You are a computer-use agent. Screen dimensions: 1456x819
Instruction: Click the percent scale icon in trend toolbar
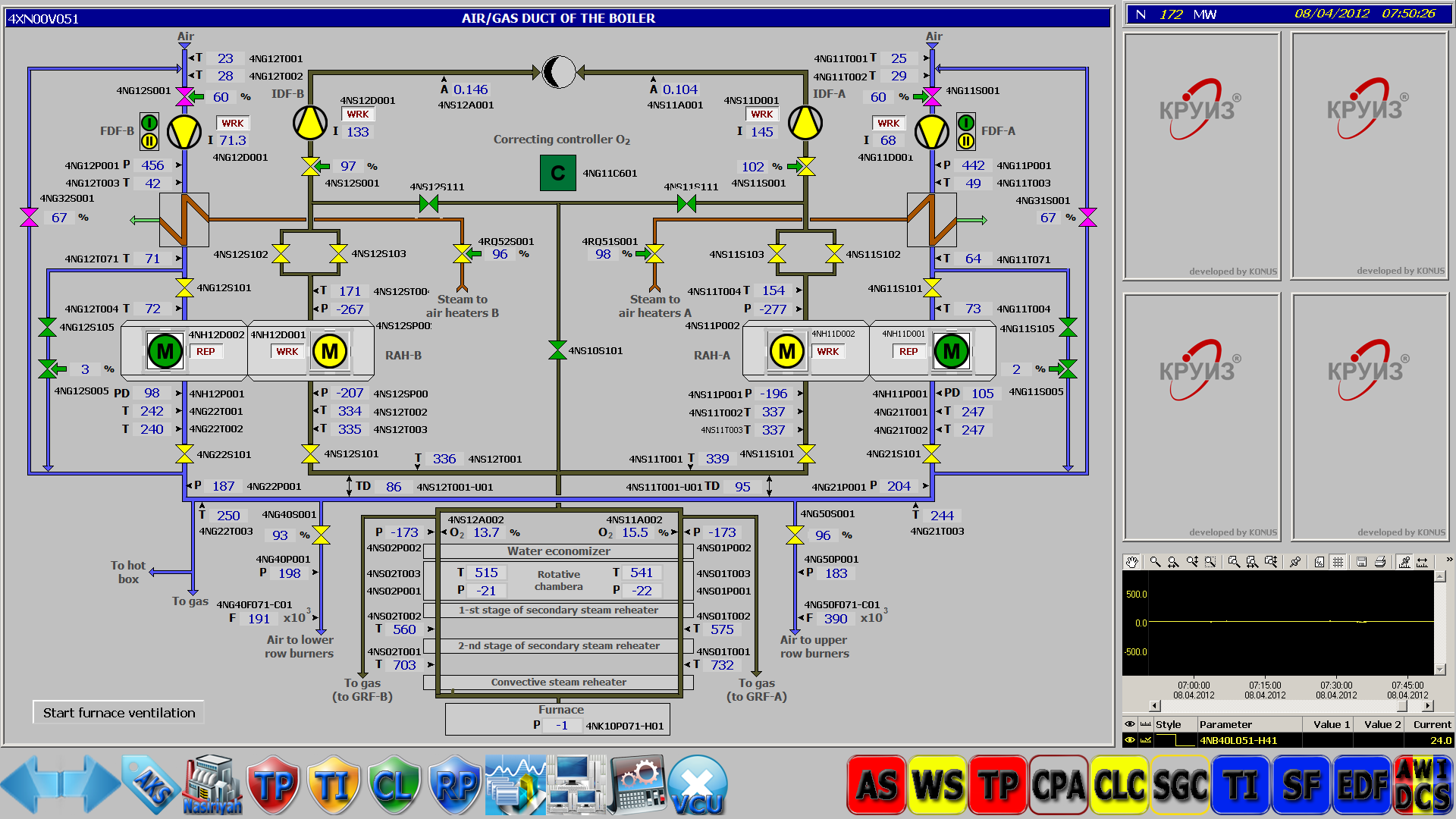pos(1319,562)
